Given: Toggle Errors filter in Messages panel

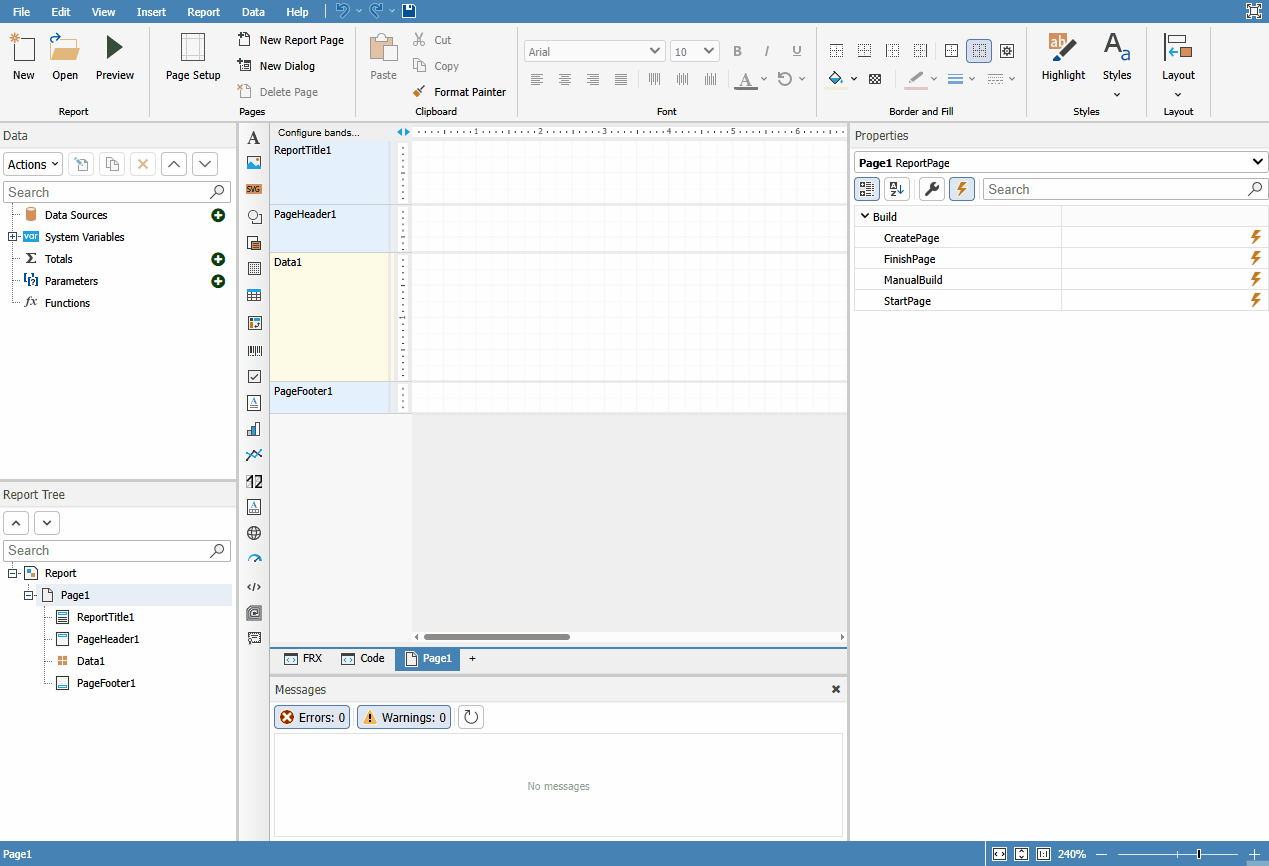Looking at the screenshot, I should point(312,717).
